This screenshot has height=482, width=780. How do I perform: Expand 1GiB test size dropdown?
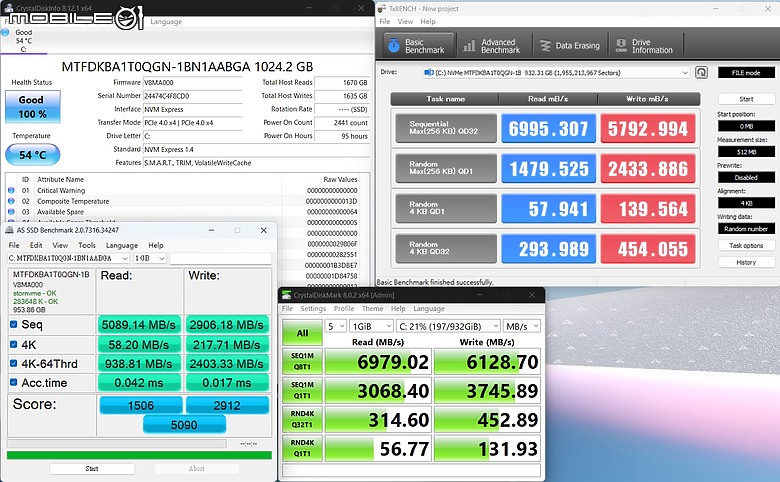click(x=371, y=326)
